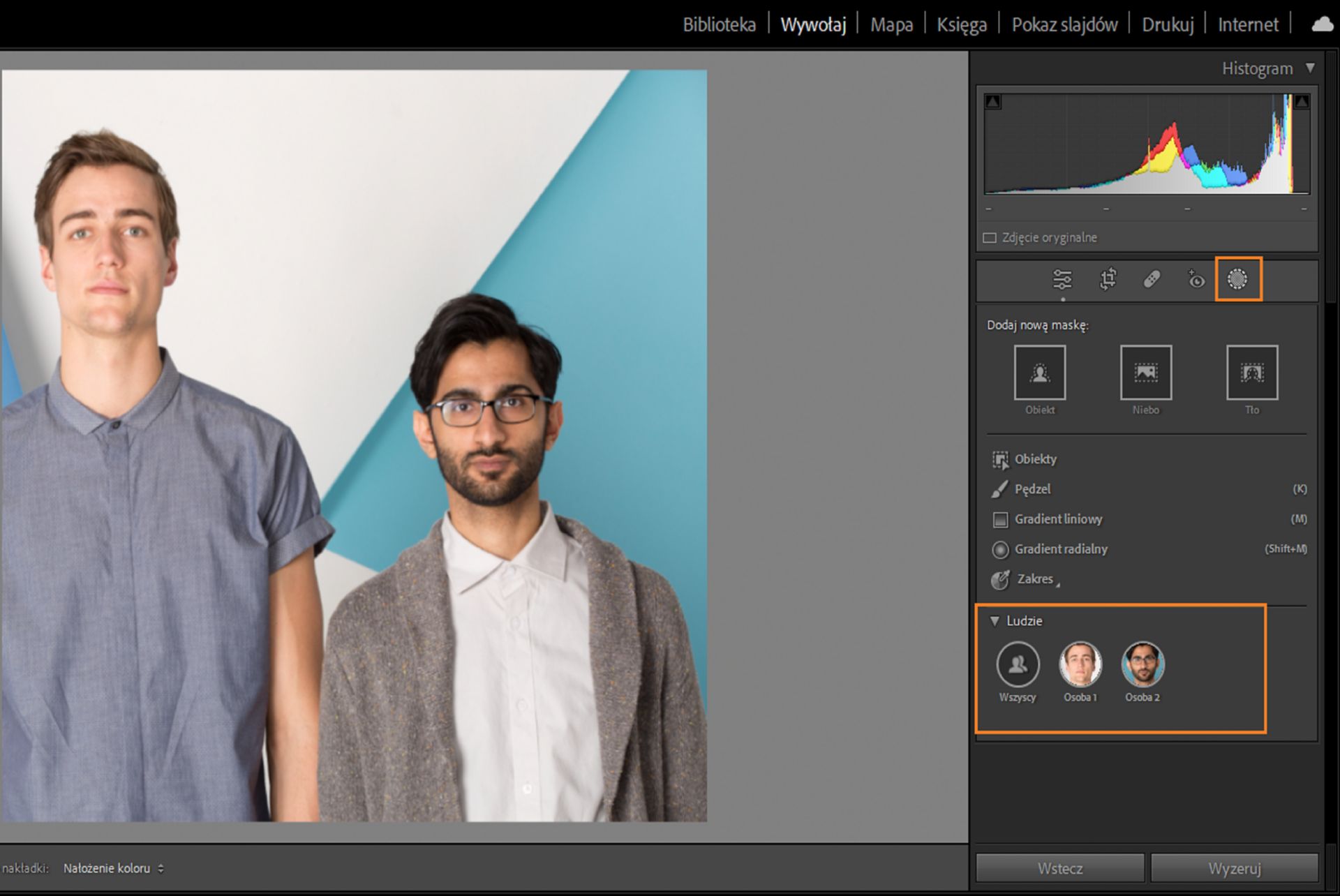
Task: Collapse the Ludzie section
Action: (995, 620)
